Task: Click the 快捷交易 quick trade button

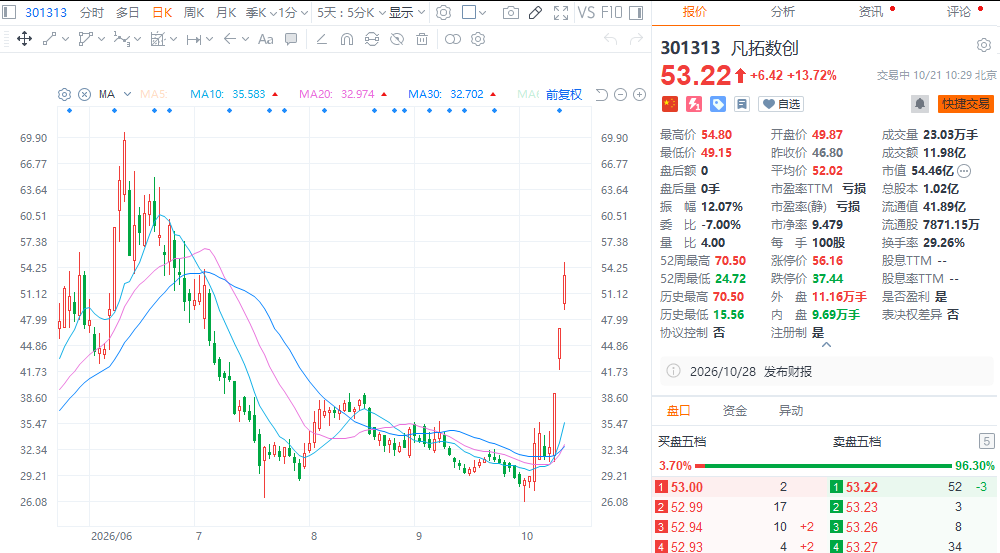Action: coord(966,104)
